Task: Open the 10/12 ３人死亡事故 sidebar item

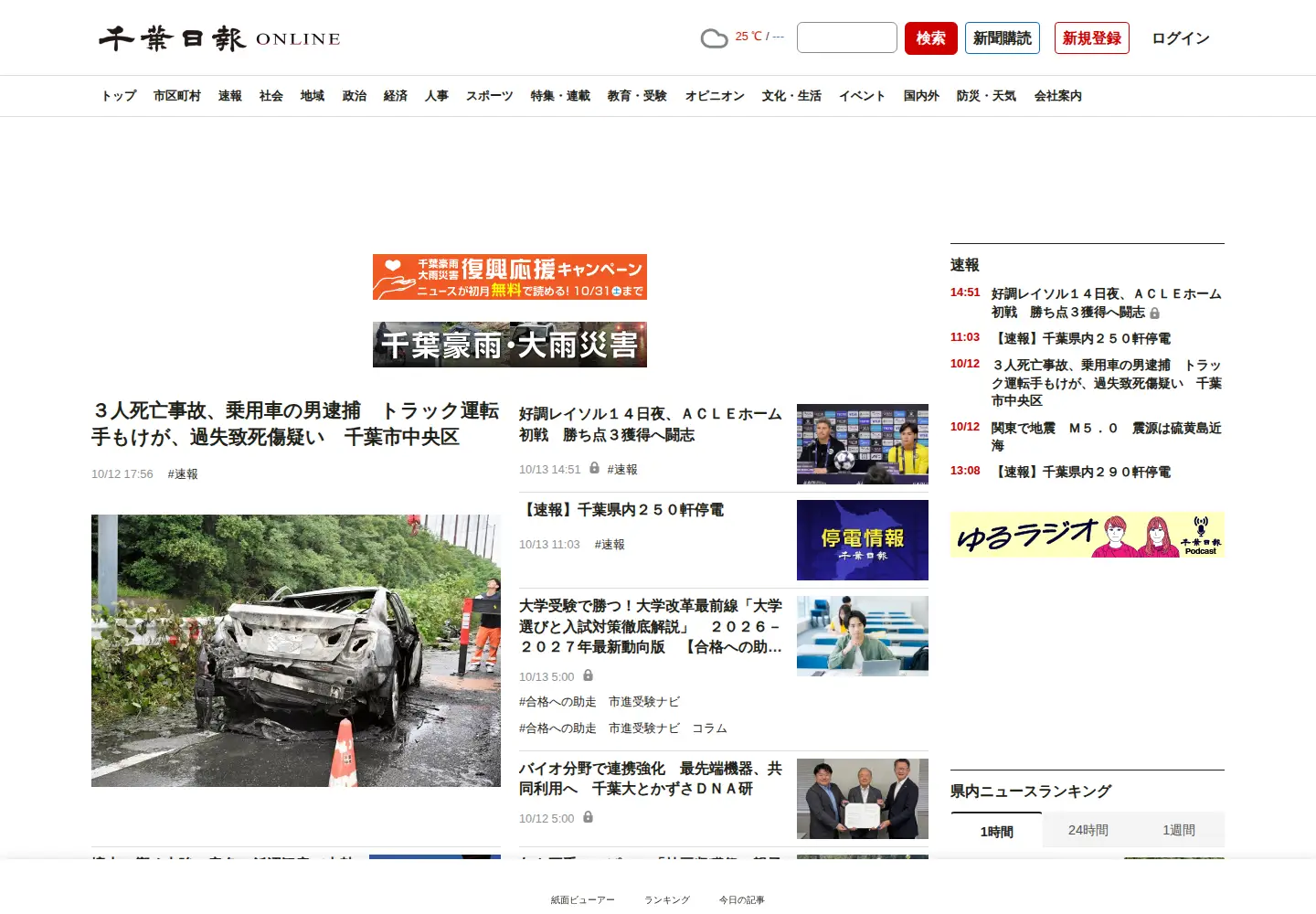Action: tap(1106, 382)
